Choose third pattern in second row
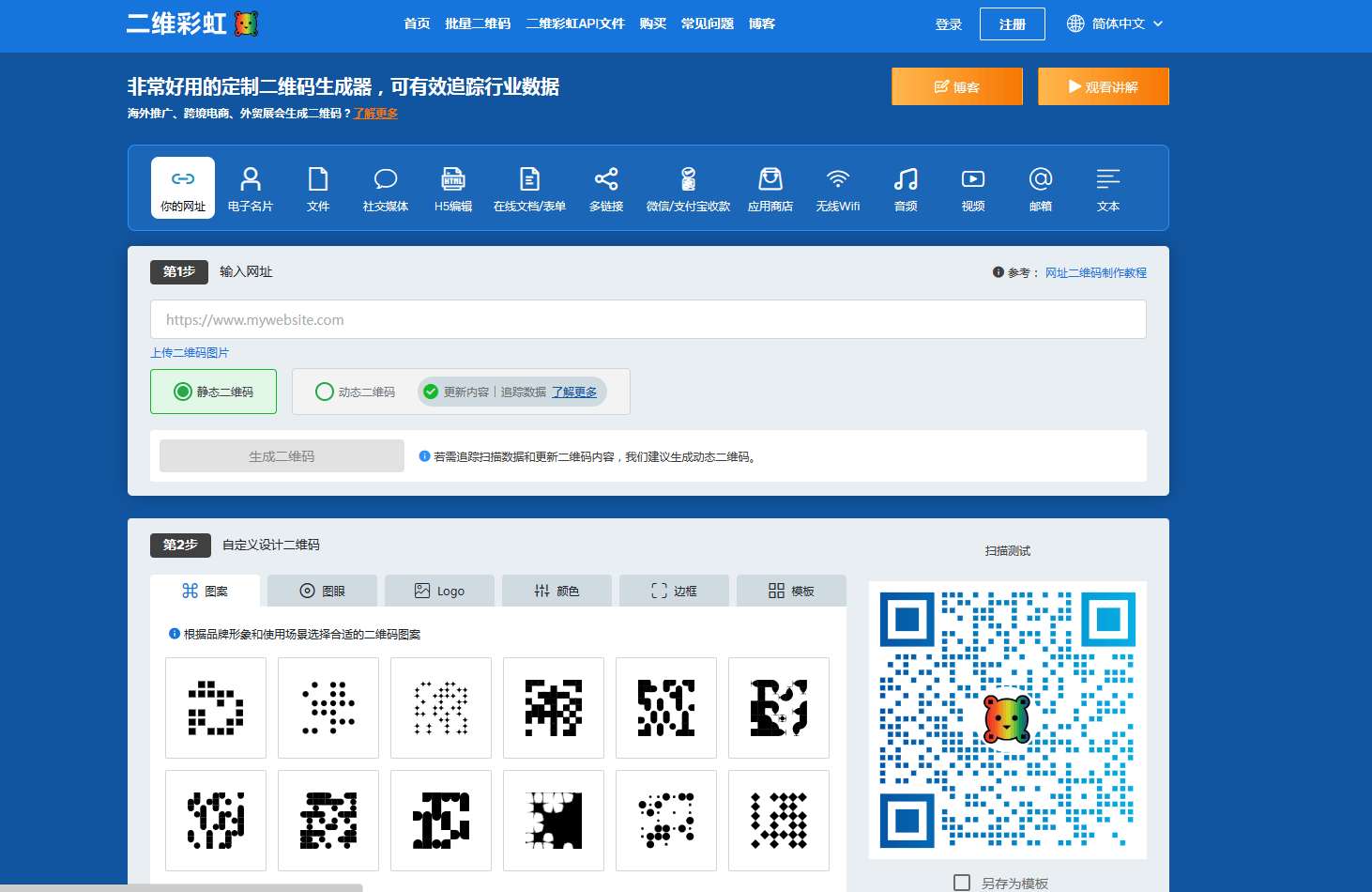1372x892 pixels. click(x=441, y=821)
